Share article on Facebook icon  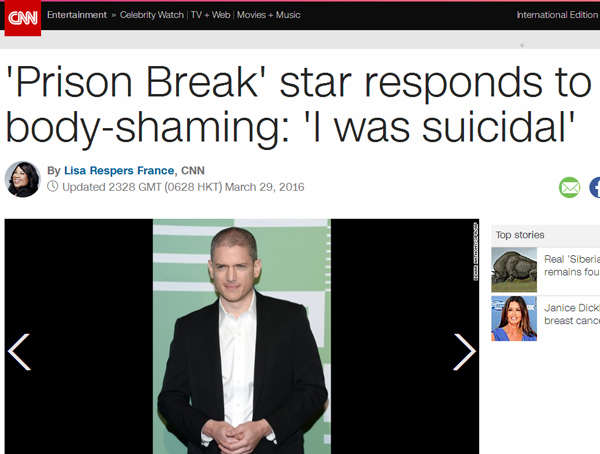[x=595, y=187]
